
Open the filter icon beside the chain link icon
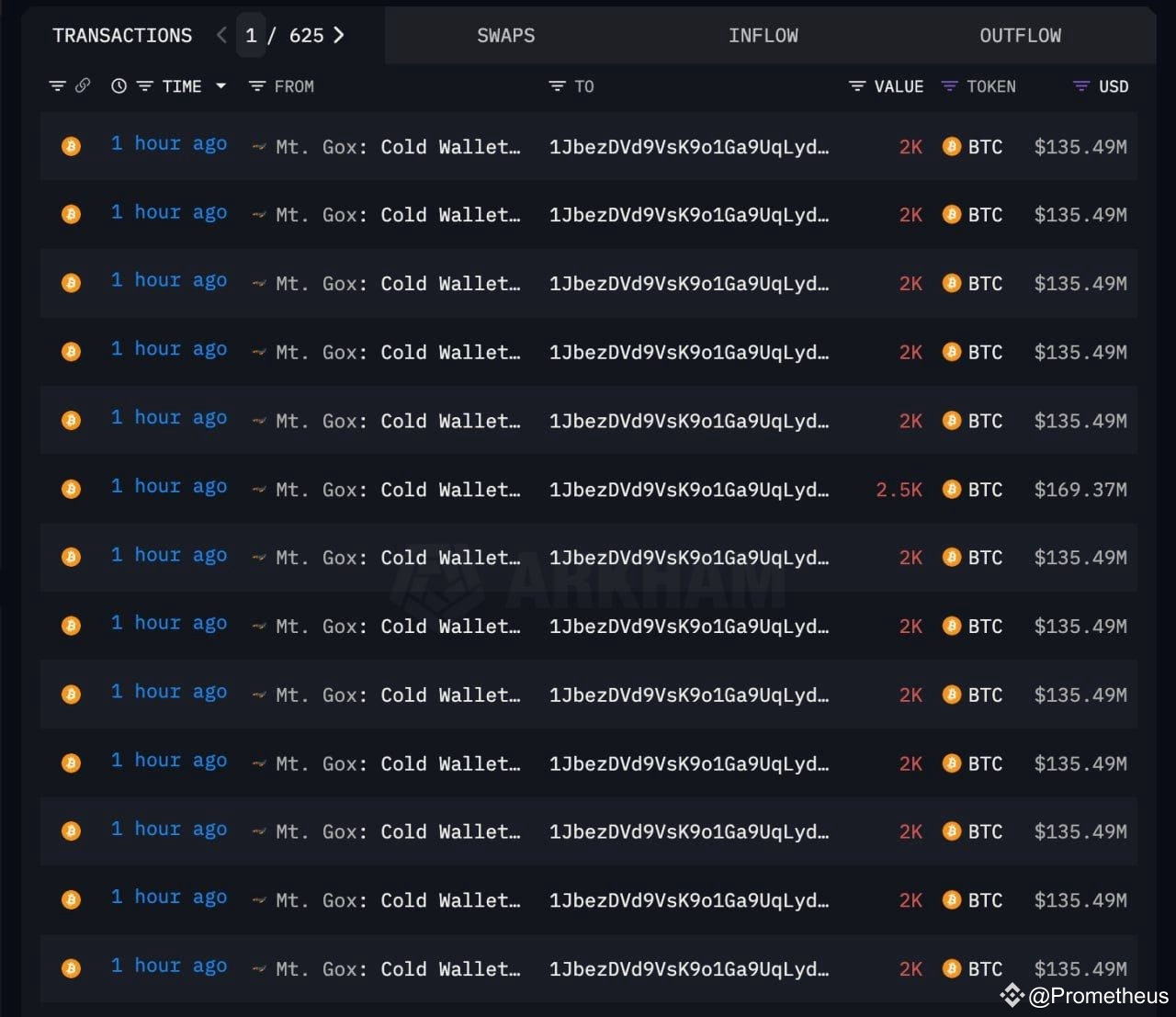coord(57,86)
